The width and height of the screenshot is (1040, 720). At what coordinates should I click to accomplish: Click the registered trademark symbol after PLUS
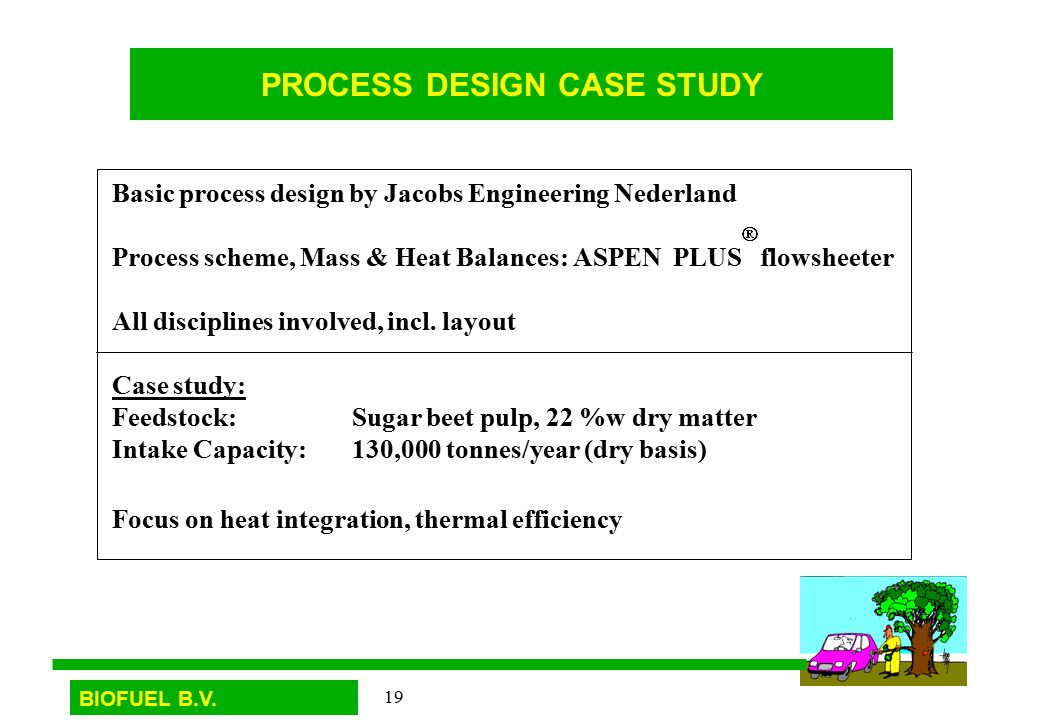749,234
